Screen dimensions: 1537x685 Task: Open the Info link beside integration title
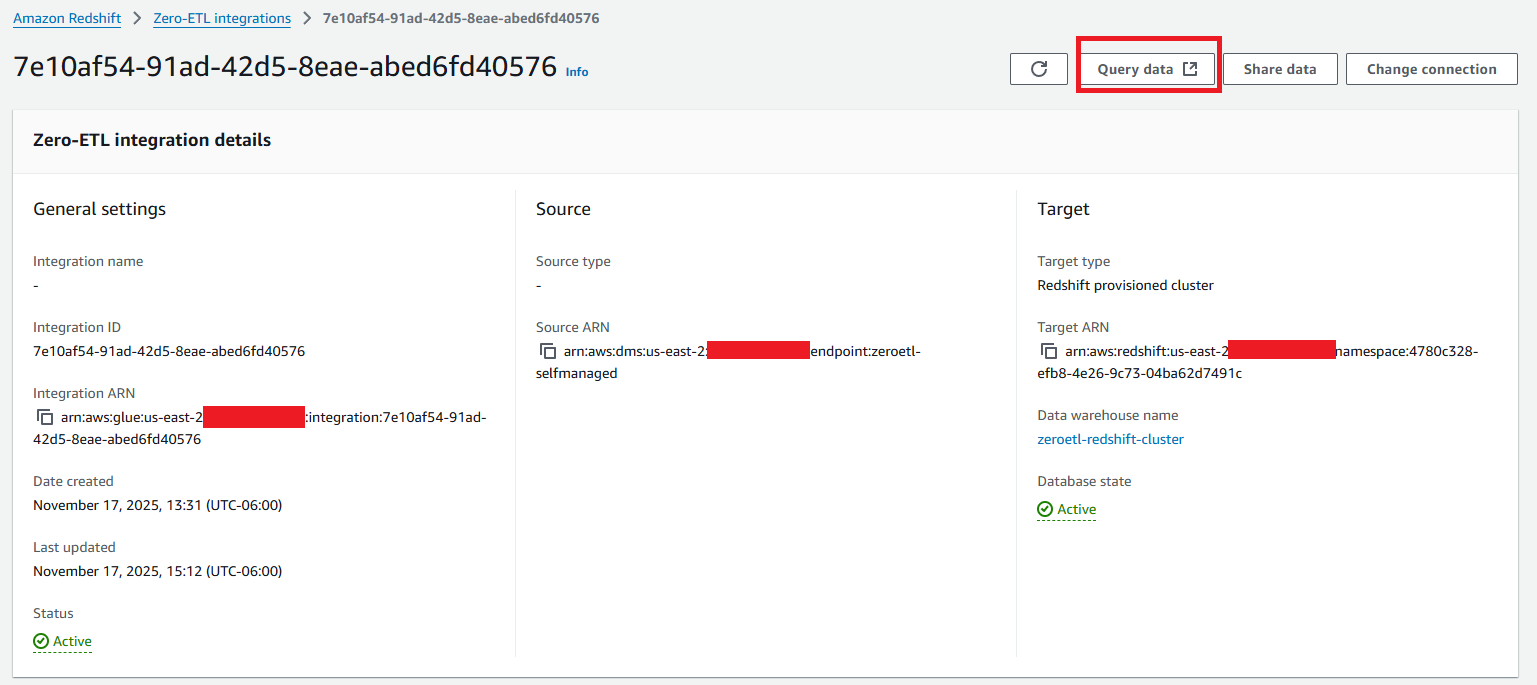[x=577, y=72]
